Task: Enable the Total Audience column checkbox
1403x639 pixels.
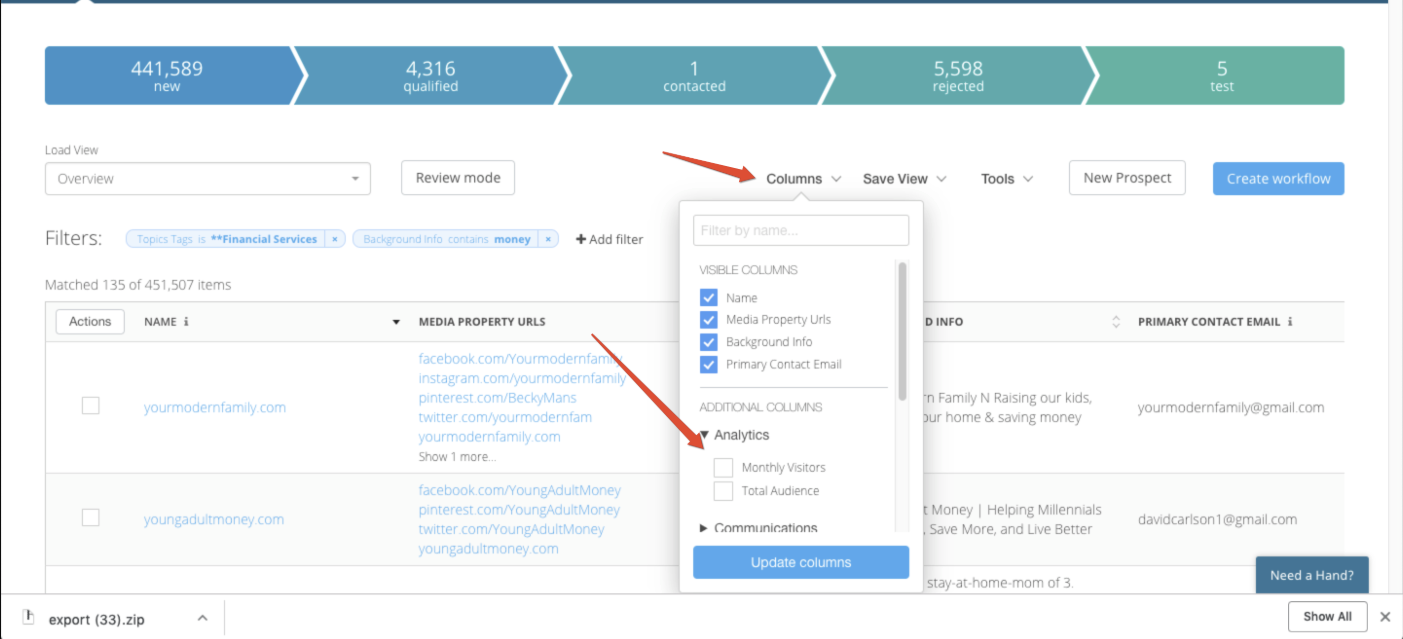Action: (723, 491)
